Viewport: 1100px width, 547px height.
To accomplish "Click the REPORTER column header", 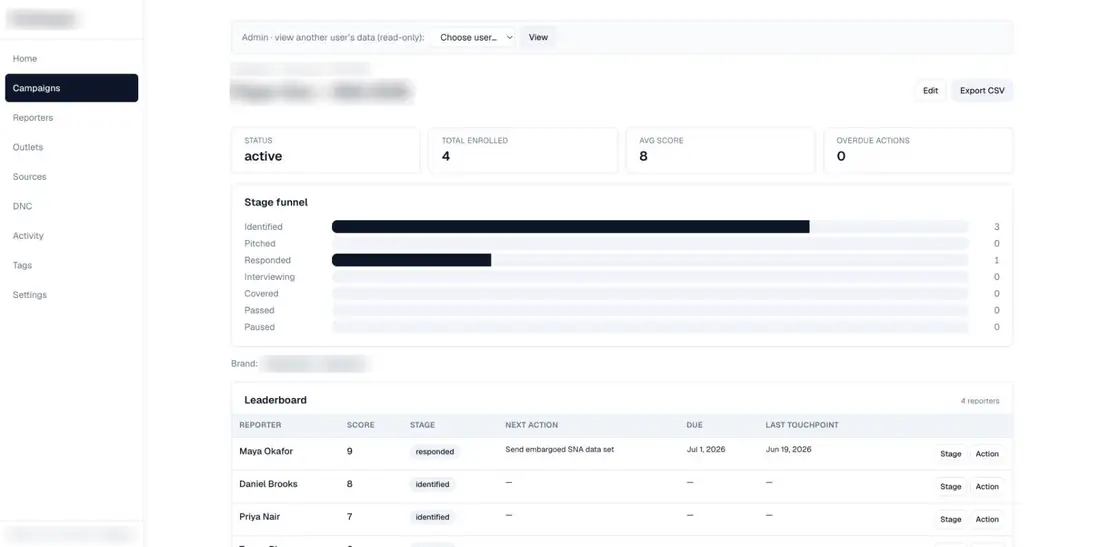I will tap(260, 425).
